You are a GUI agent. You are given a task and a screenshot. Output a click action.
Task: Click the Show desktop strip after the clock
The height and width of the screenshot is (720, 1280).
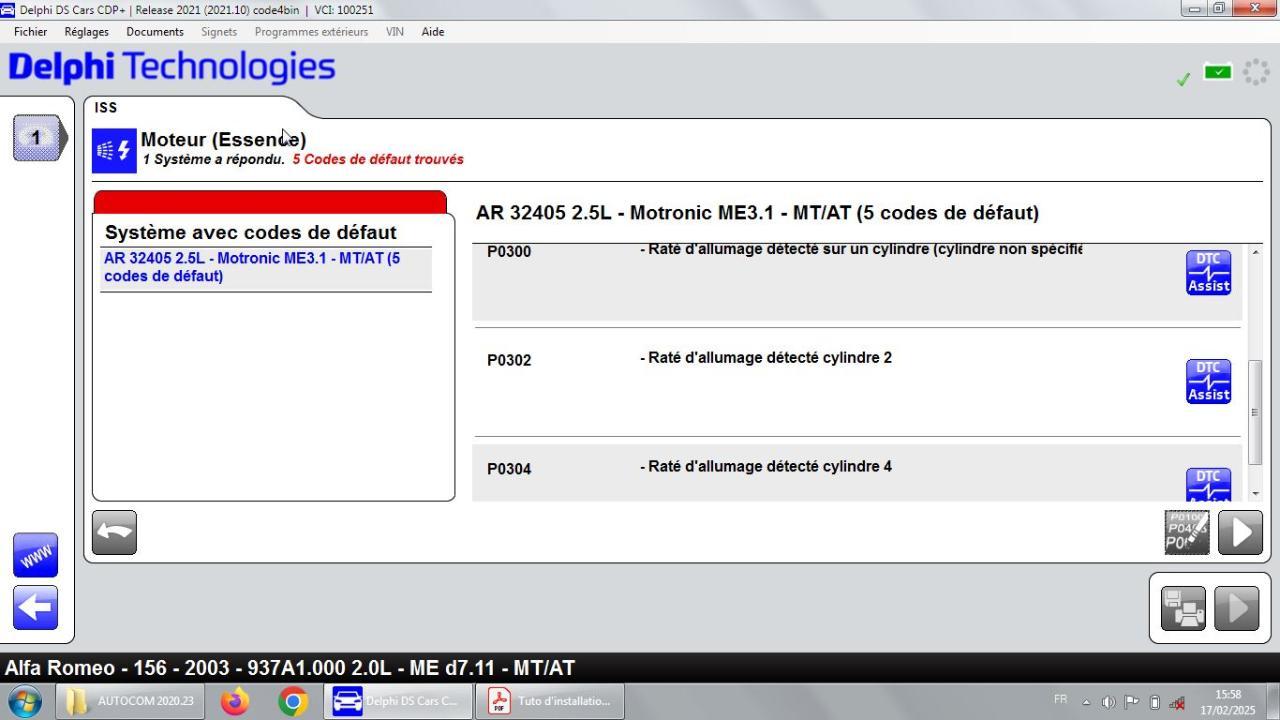[1272, 701]
